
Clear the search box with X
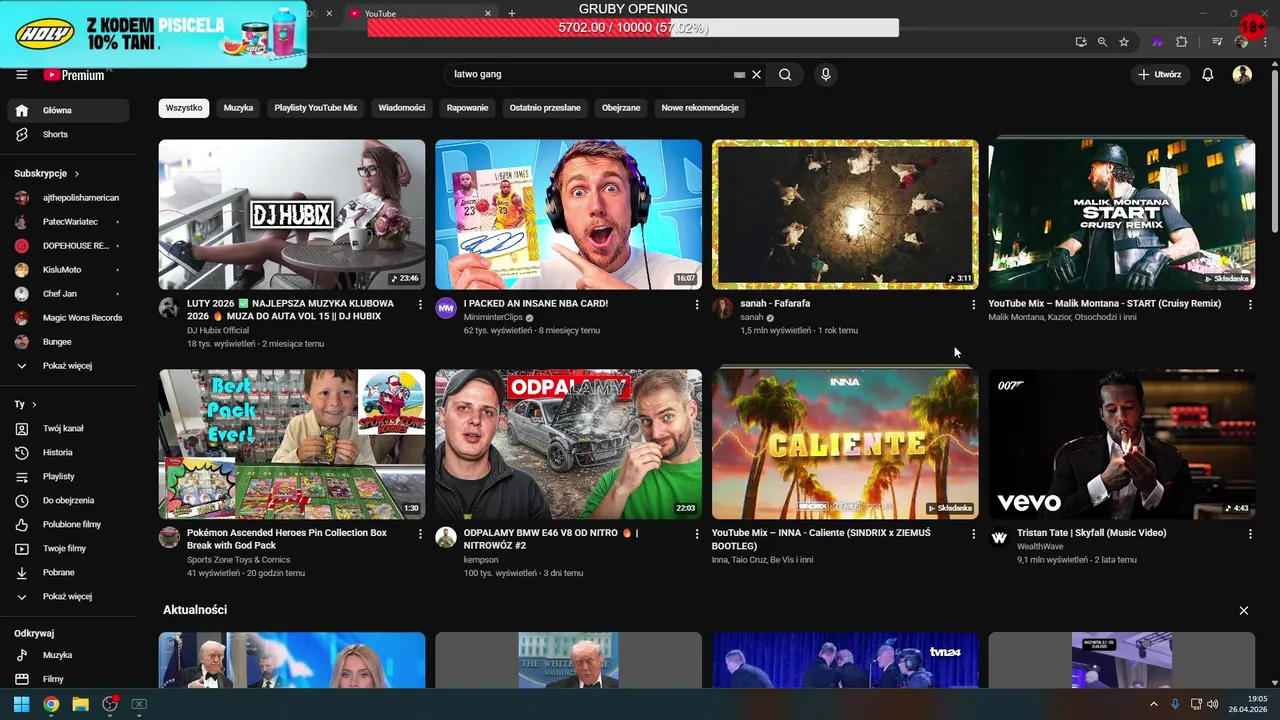coord(757,75)
